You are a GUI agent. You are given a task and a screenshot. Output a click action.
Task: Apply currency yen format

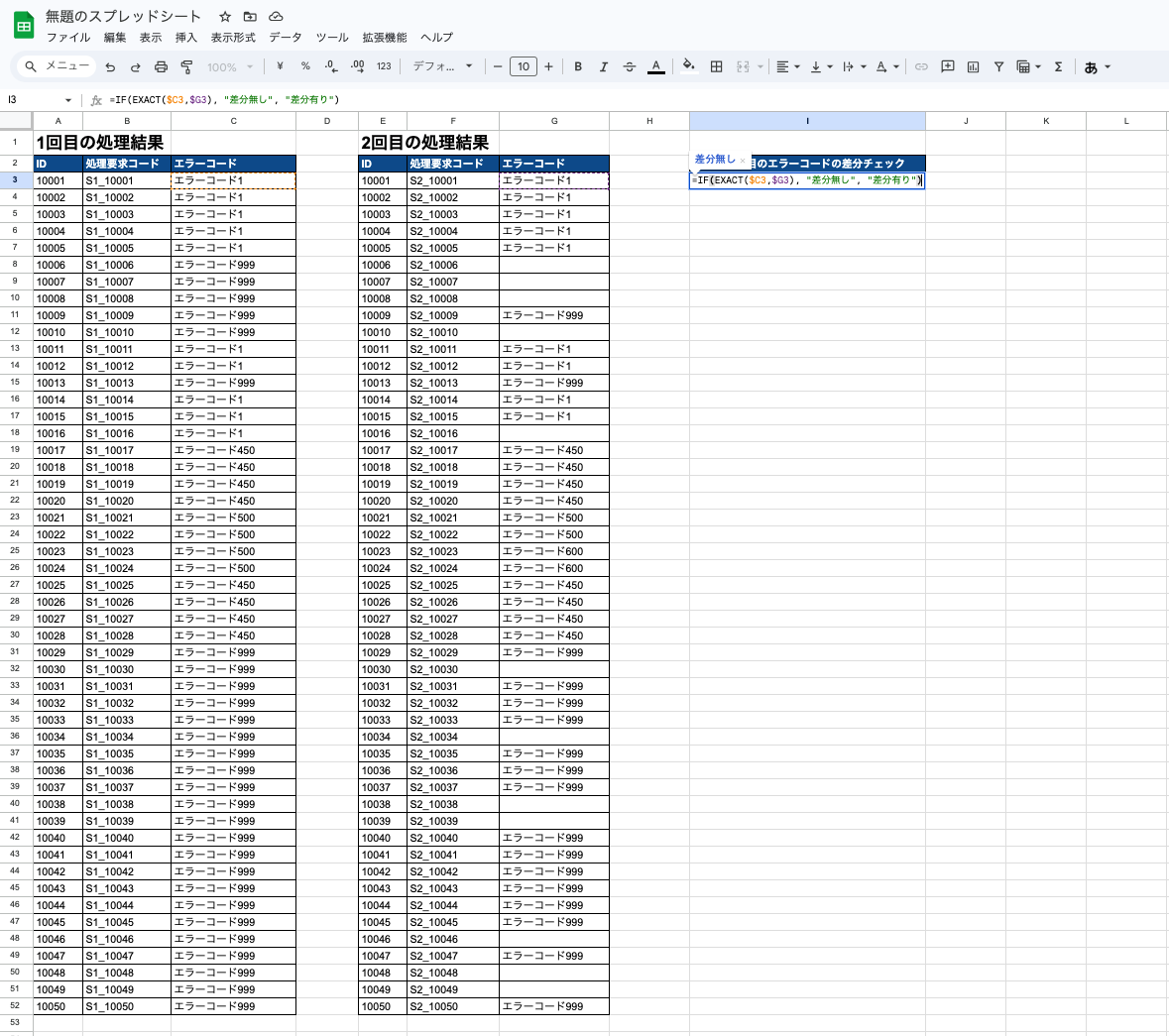tap(280, 66)
